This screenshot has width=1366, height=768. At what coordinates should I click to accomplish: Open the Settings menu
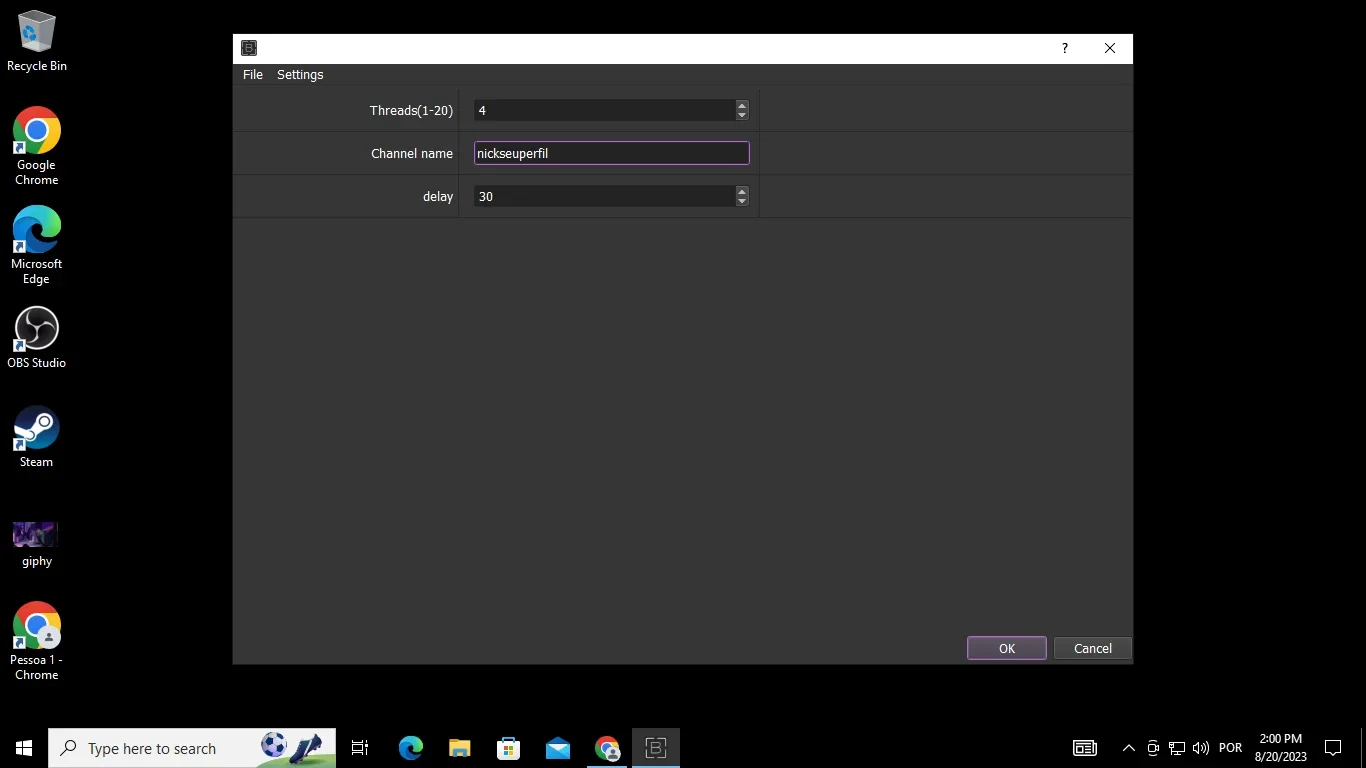point(300,75)
